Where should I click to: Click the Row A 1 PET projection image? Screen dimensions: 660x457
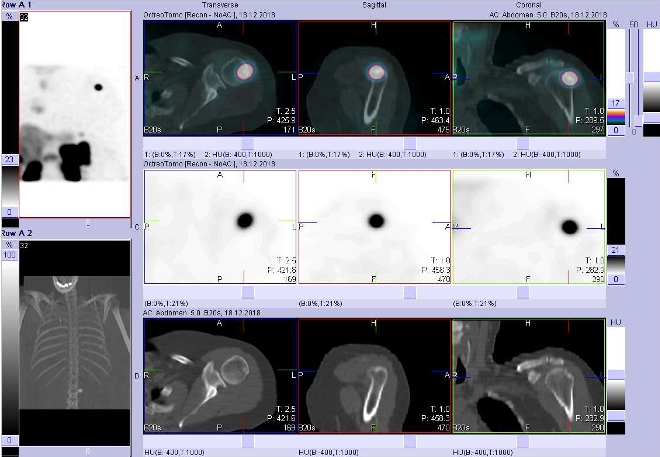click(74, 115)
